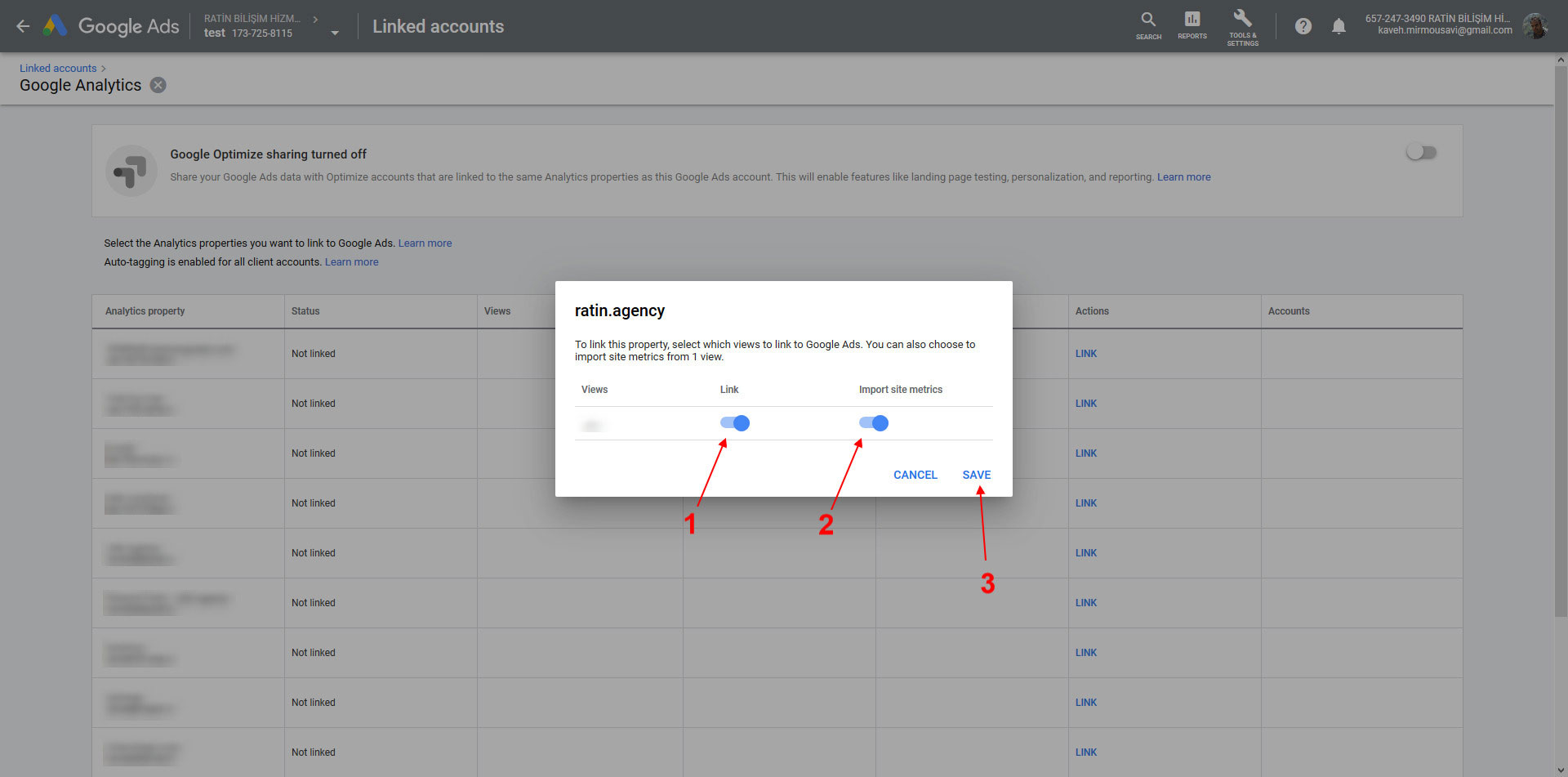1568x777 pixels.
Task: Open the Help question mark icon
Action: (1303, 26)
